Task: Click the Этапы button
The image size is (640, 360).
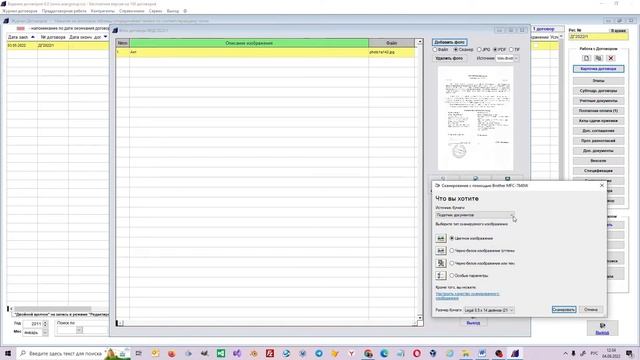Action: 598,81
